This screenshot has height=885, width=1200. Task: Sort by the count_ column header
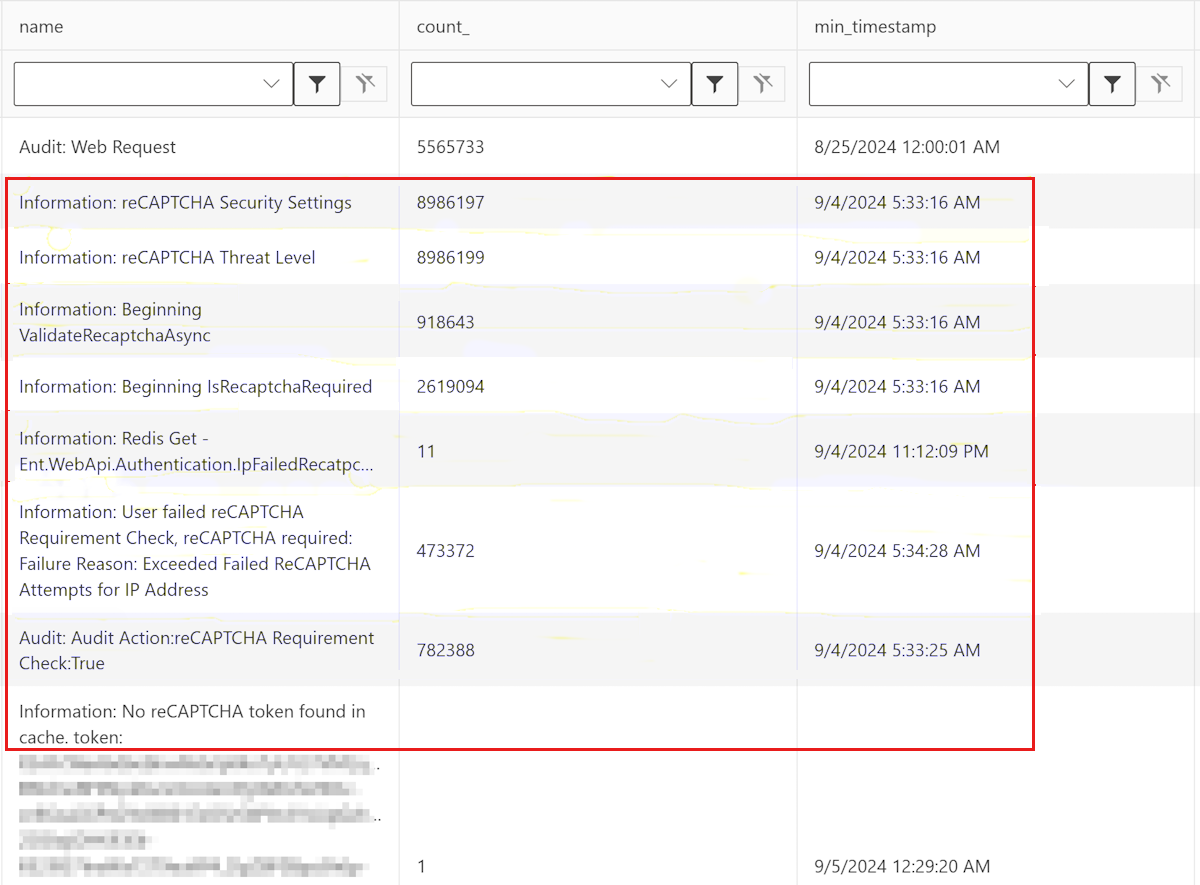coord(443,27)
